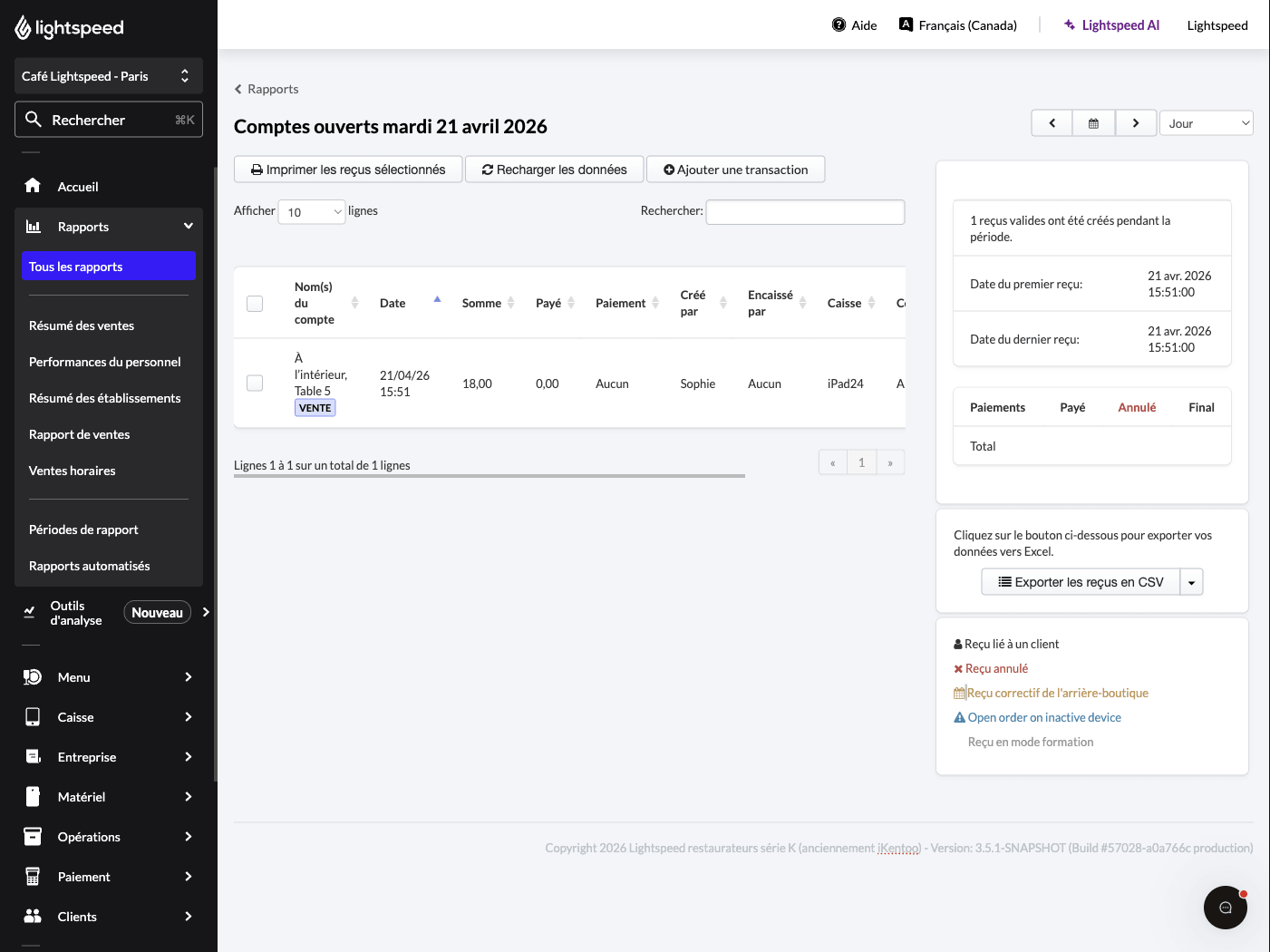The height and width of the screenshot is (952, 1270).
Task: Expand the Clients section chevron
Action: pos(189,916)
